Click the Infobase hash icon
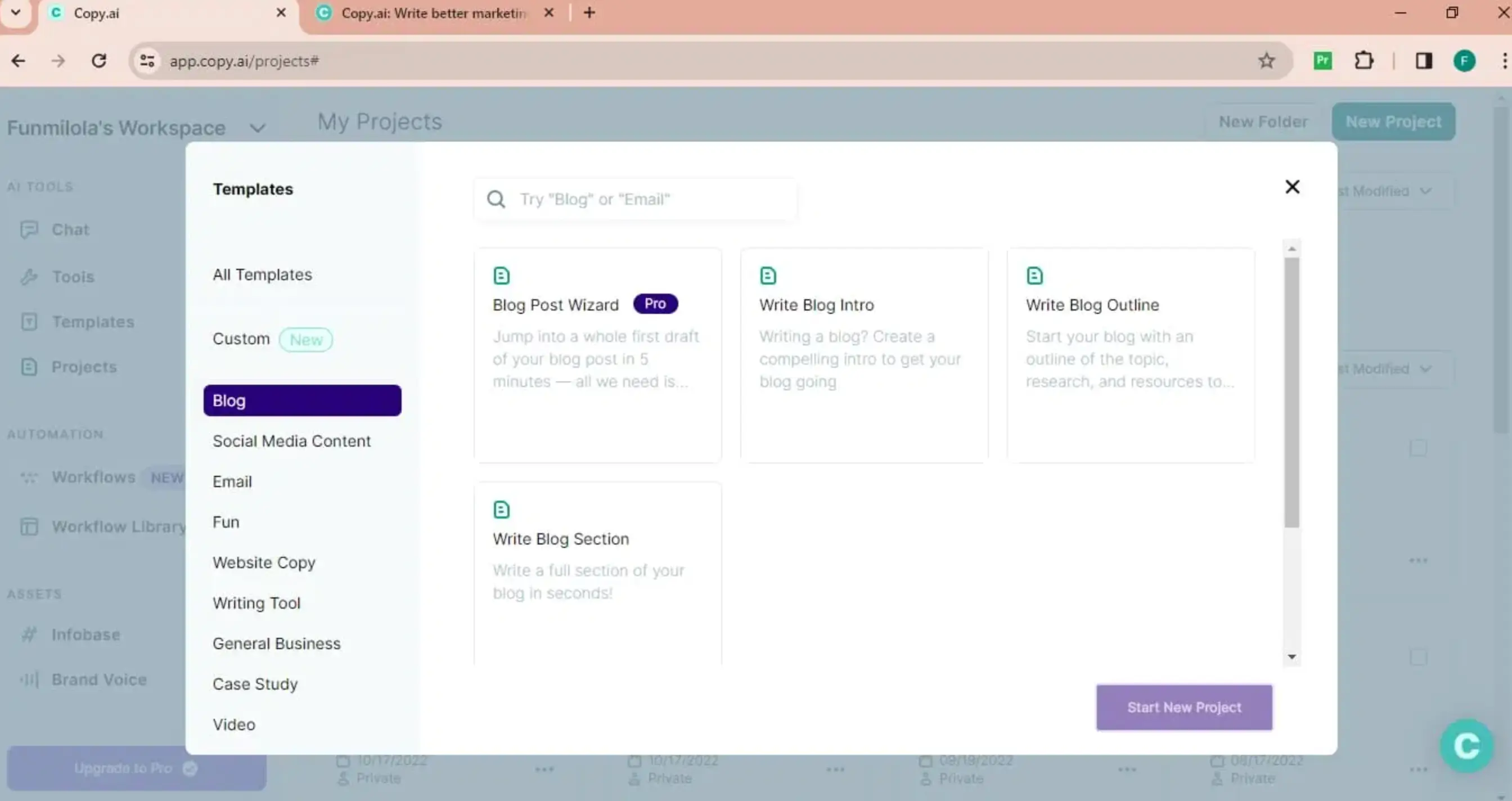Image resolution: width=1512 pixels, height=801 pixels. 29,634
